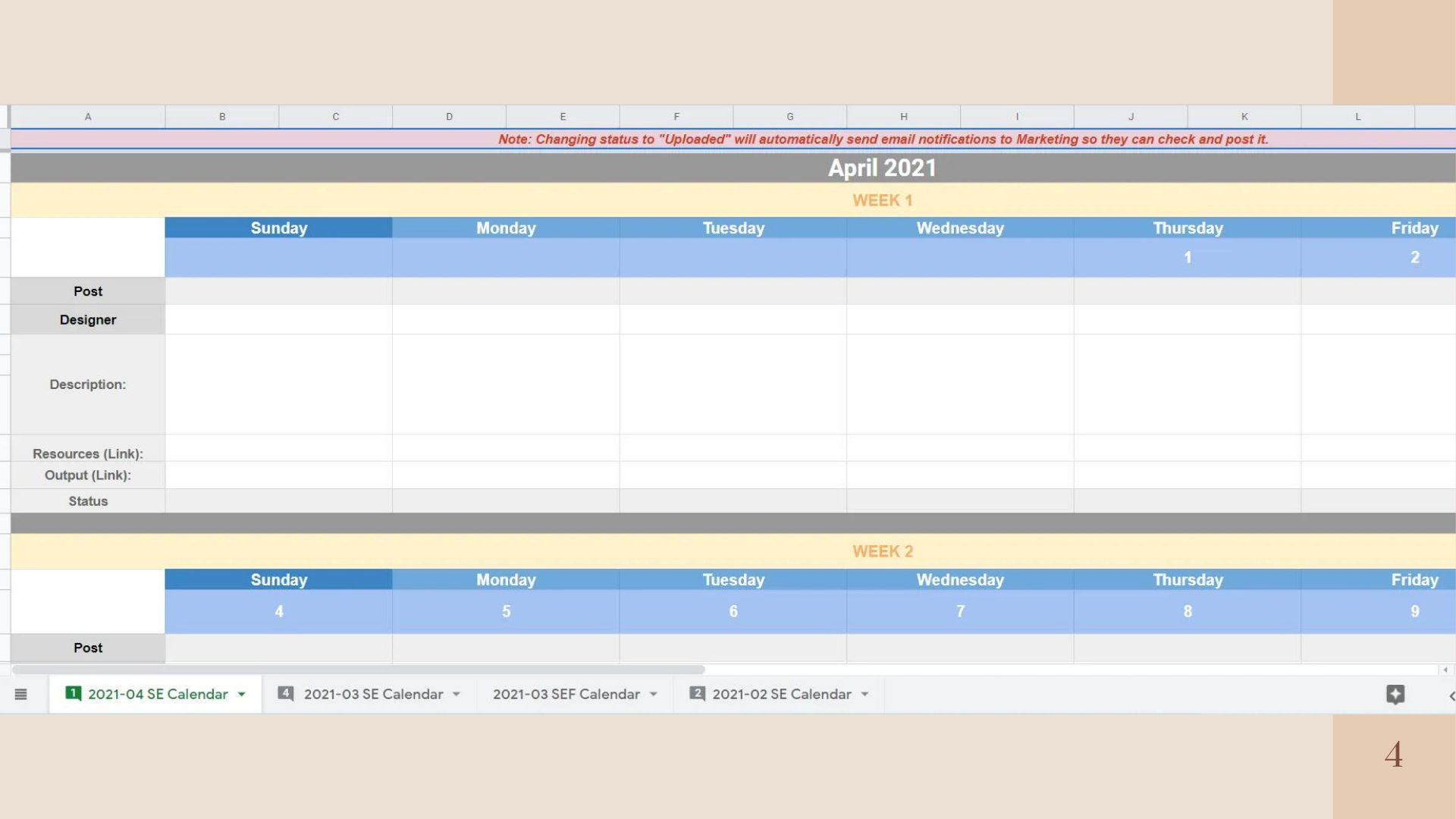
Task: Open dropdown arrow on 2021-03 SE Calendar tab
Action: (457, 695)
